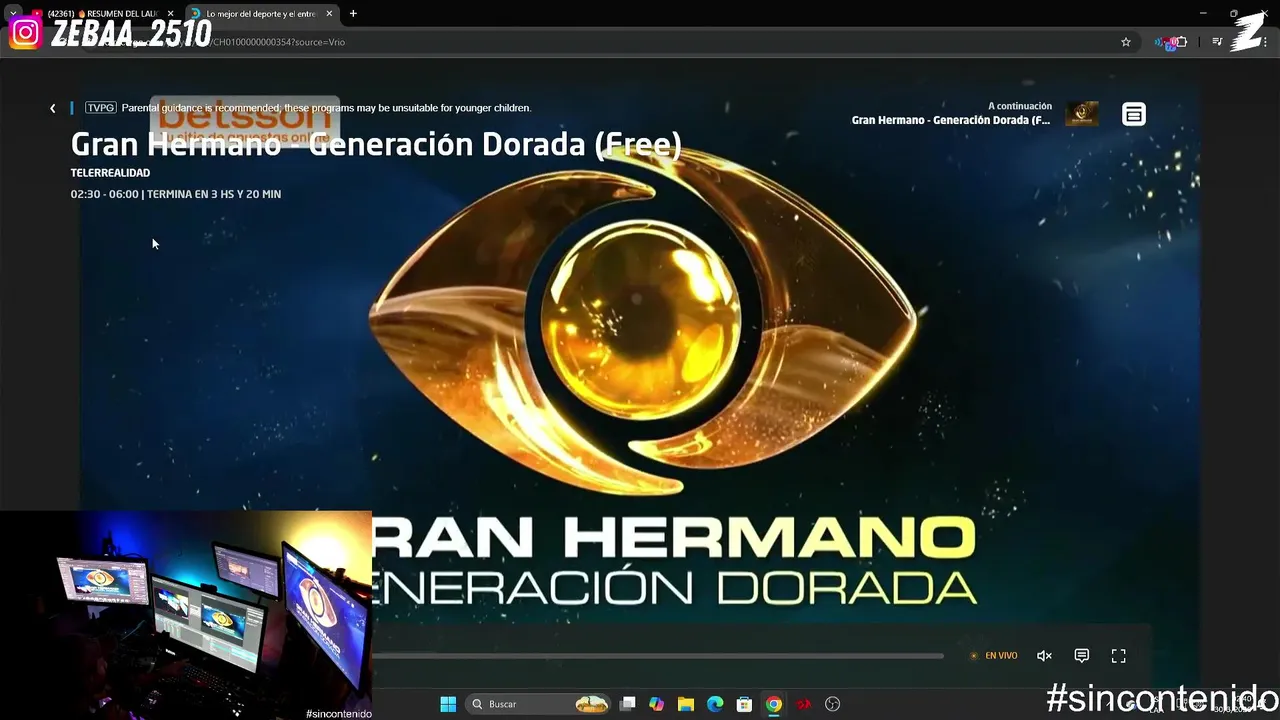Unmute the player with the speaker icon
Screen dimensions: 1280x720
pos(1044,656)
